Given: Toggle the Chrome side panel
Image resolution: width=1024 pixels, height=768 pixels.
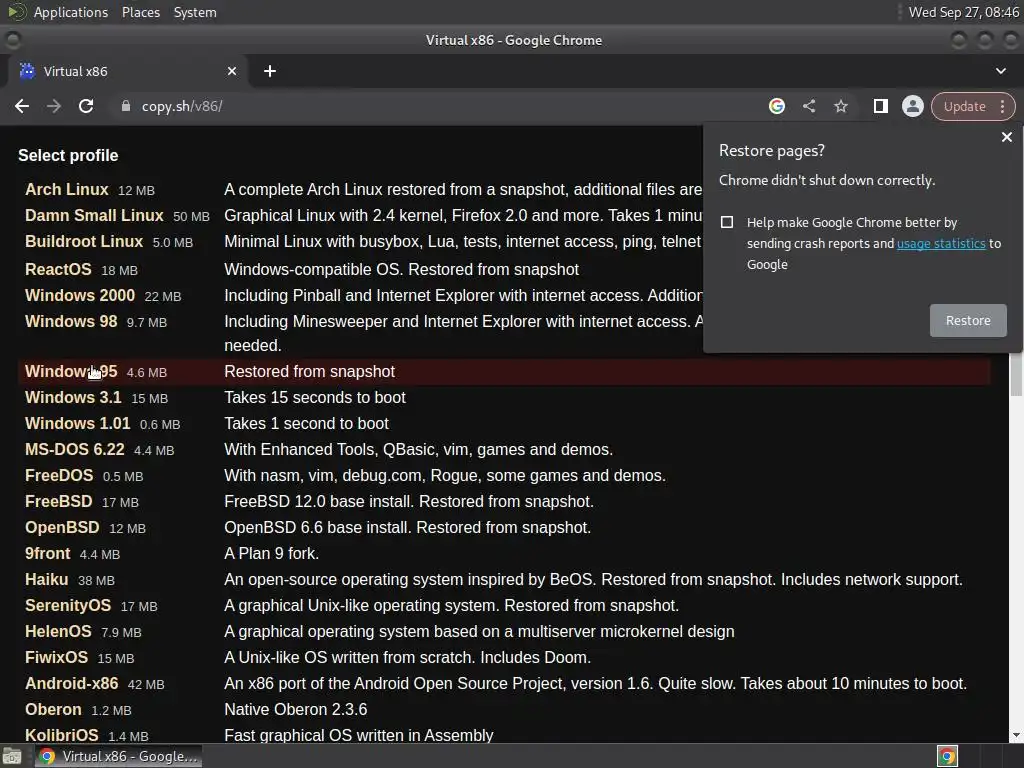Looking at the screenshot, I should pyautogui.click(x=880, y=106).
